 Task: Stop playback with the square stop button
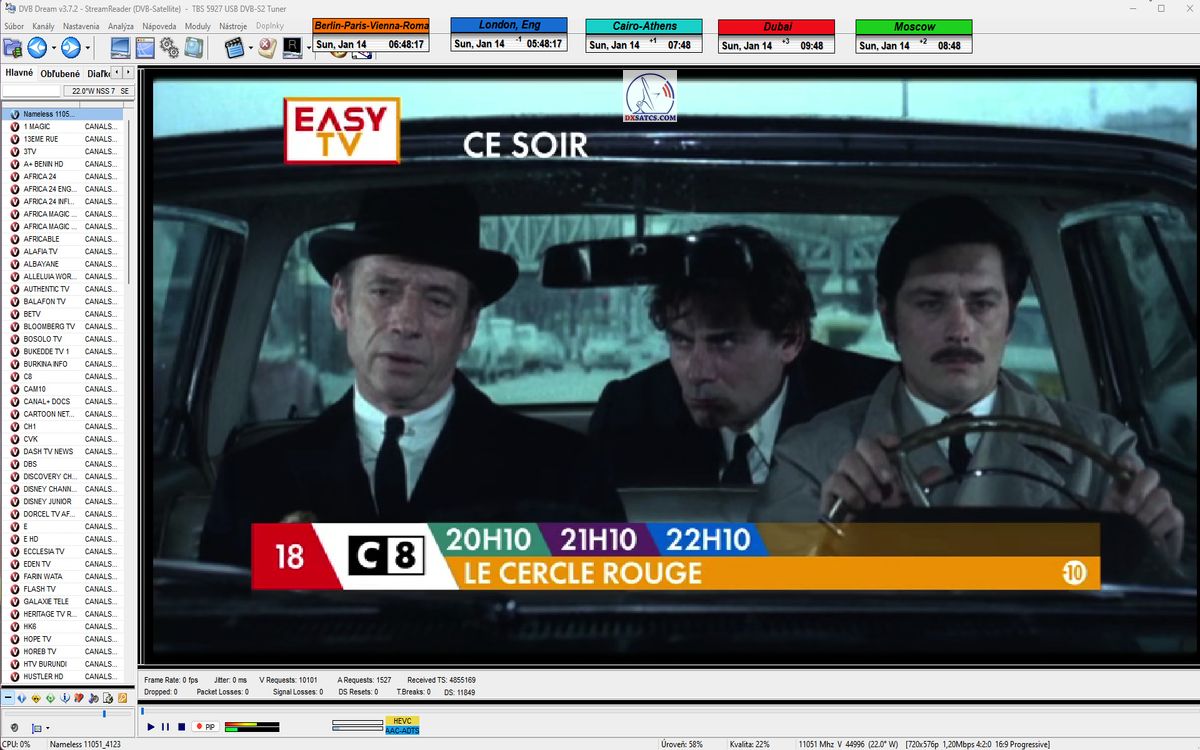click(181, 727)
